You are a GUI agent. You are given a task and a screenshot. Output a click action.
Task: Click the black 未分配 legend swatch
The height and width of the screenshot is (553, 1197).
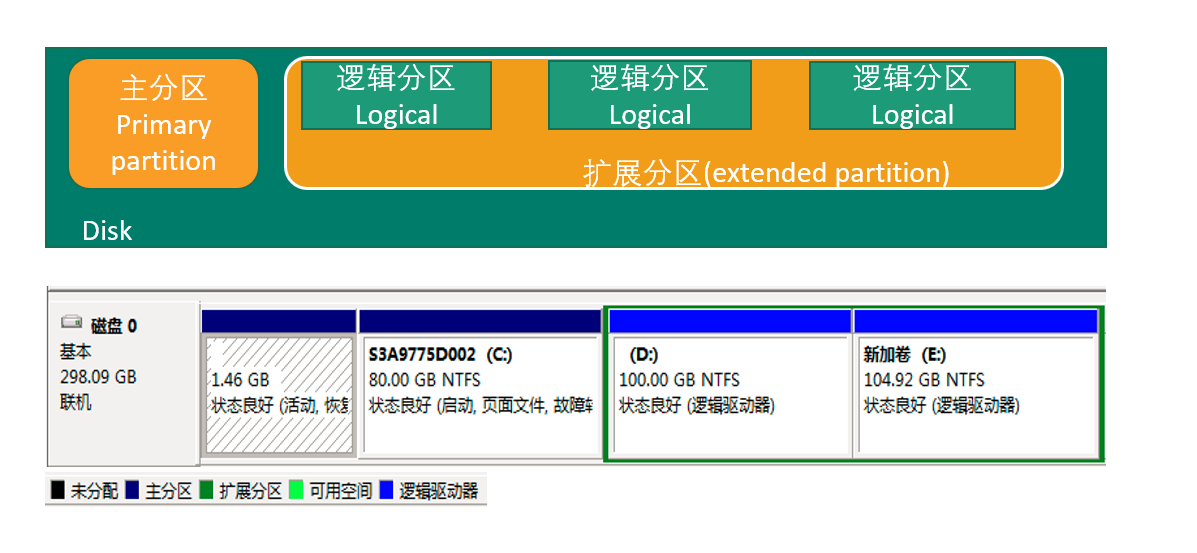58,490
